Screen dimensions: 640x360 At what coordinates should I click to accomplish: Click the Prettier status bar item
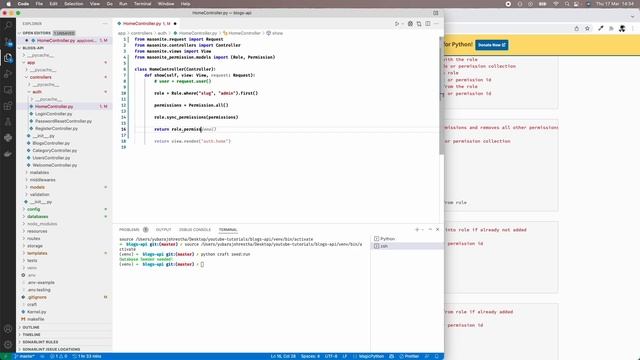409,356
